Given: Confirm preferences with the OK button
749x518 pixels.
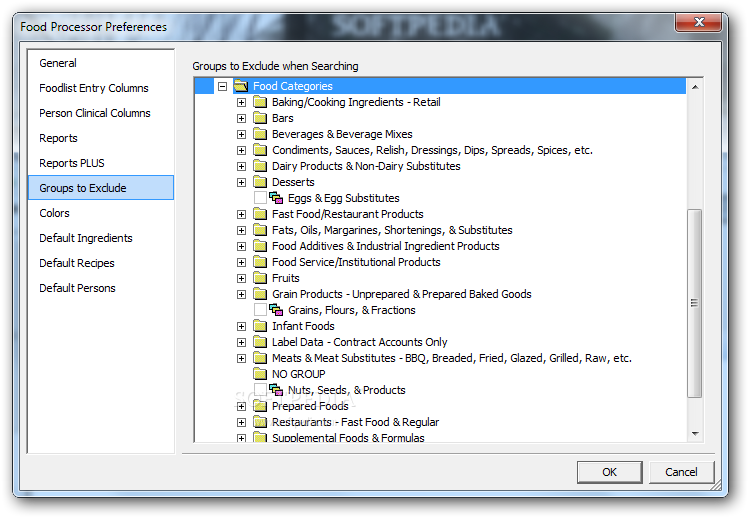Looking at the screenshot, I should click(x=609, y=472).
